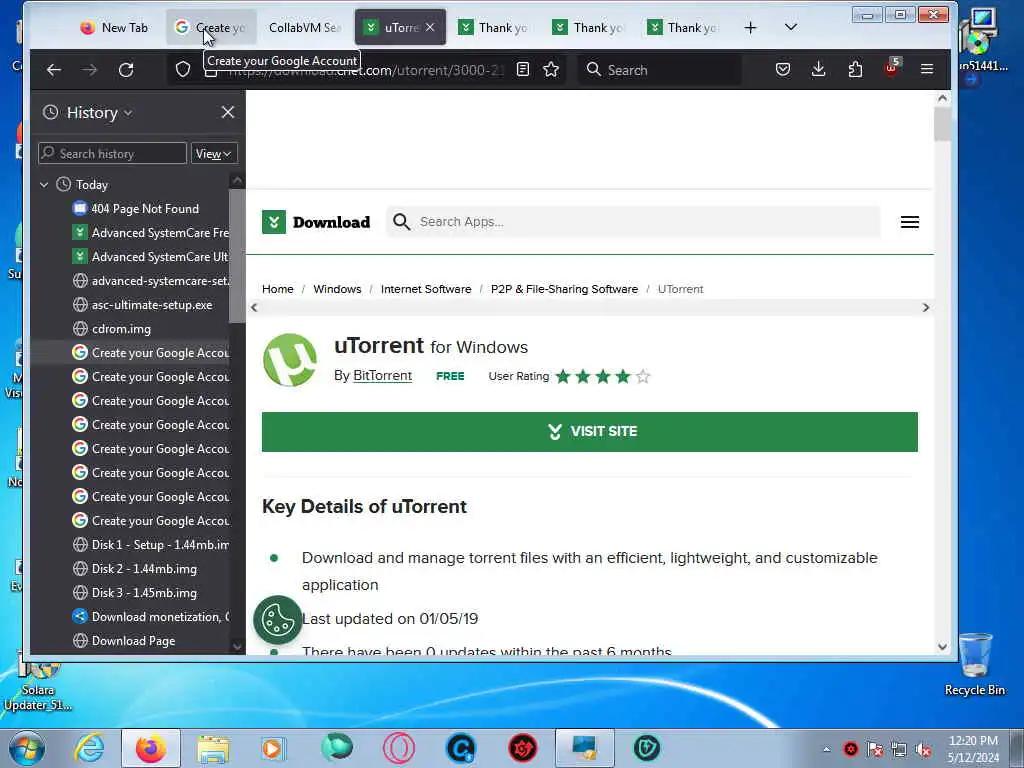Image resolution: width=1024 pixels, height=768 pixels.
Task: Open the Windows Start button
Action: point(27,748)
